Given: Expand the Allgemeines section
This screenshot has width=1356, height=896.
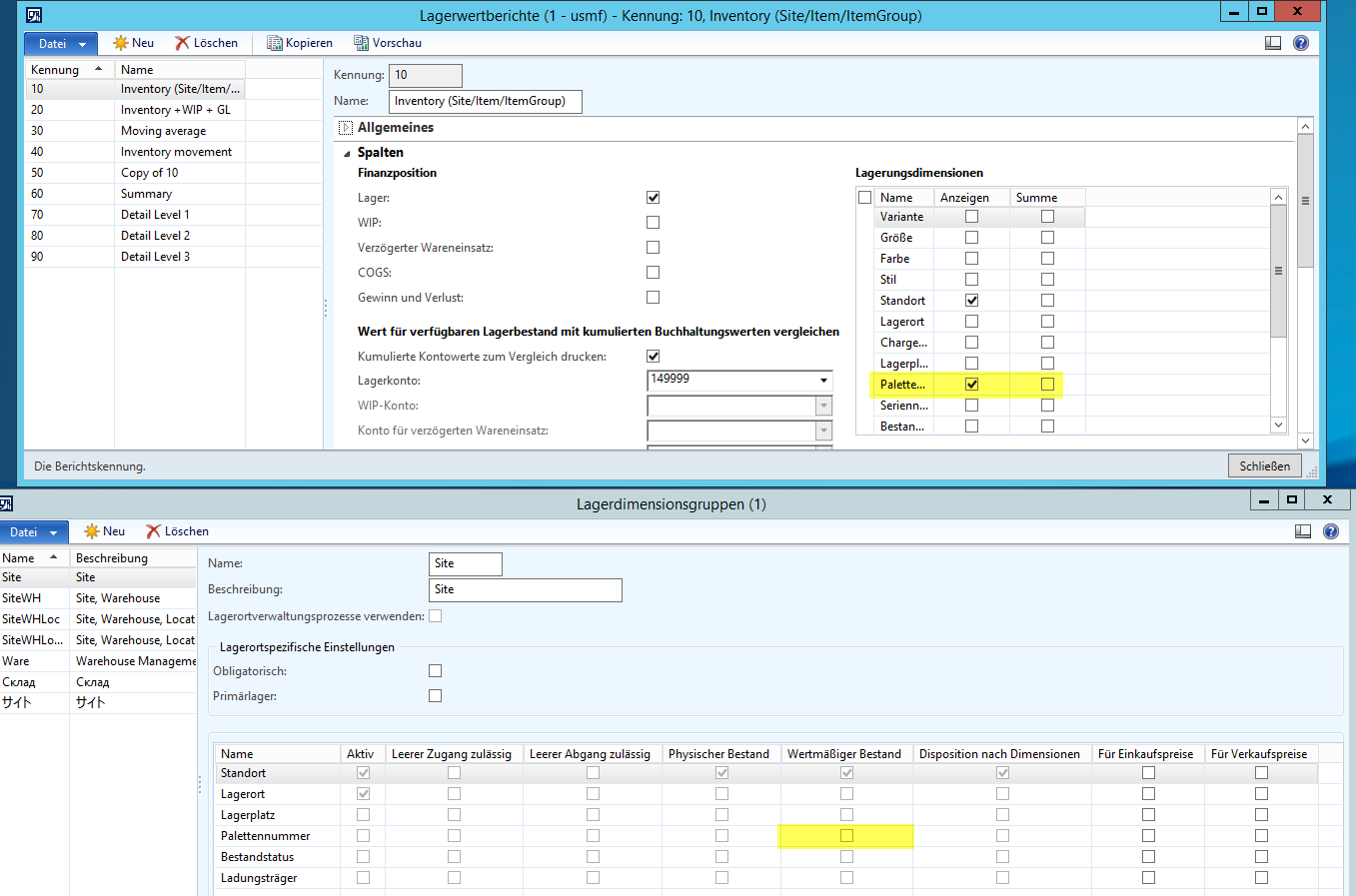Looking at the screenshot, I should [346, 128].
